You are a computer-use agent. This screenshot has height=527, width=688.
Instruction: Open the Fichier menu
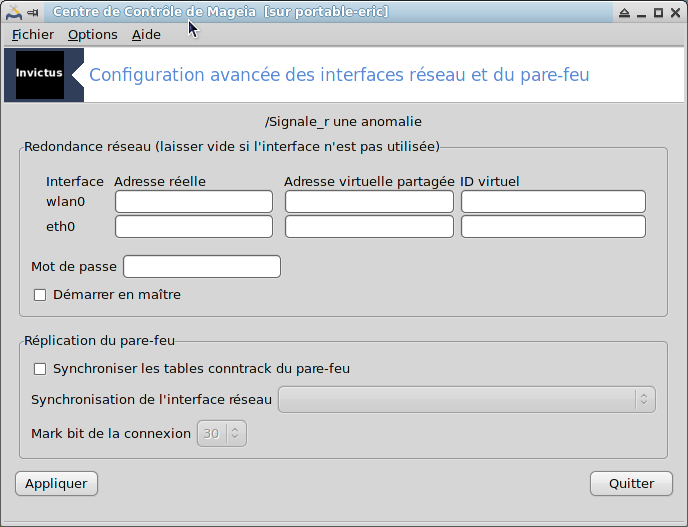(33, 35)
